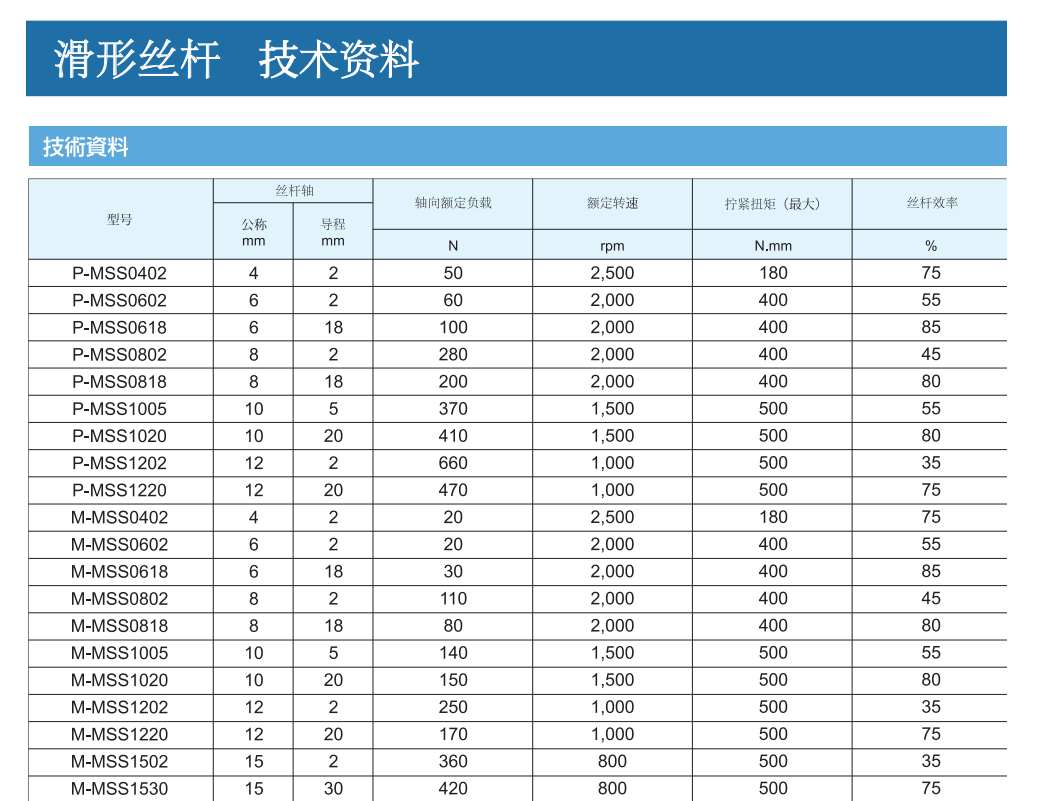Click the 导程 mm sub-header
The image size is (1037, 801).
coord(333,232)
